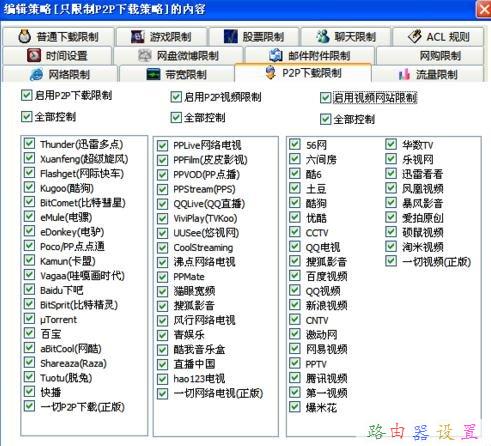Click the P2P下载限制 tab icon
Image resolution: width=491 pixels, height=446 pixels.
pos(271,72)
